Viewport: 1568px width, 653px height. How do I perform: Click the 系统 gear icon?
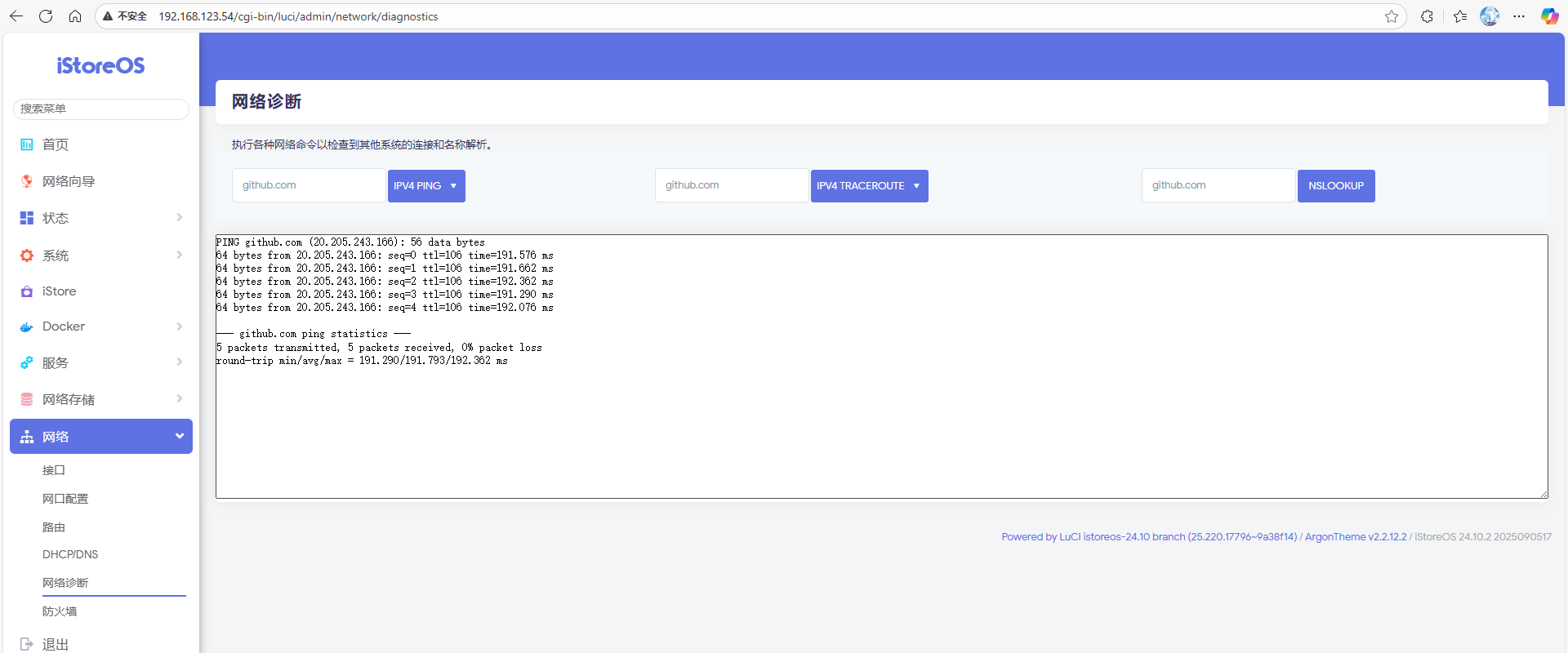27,255
